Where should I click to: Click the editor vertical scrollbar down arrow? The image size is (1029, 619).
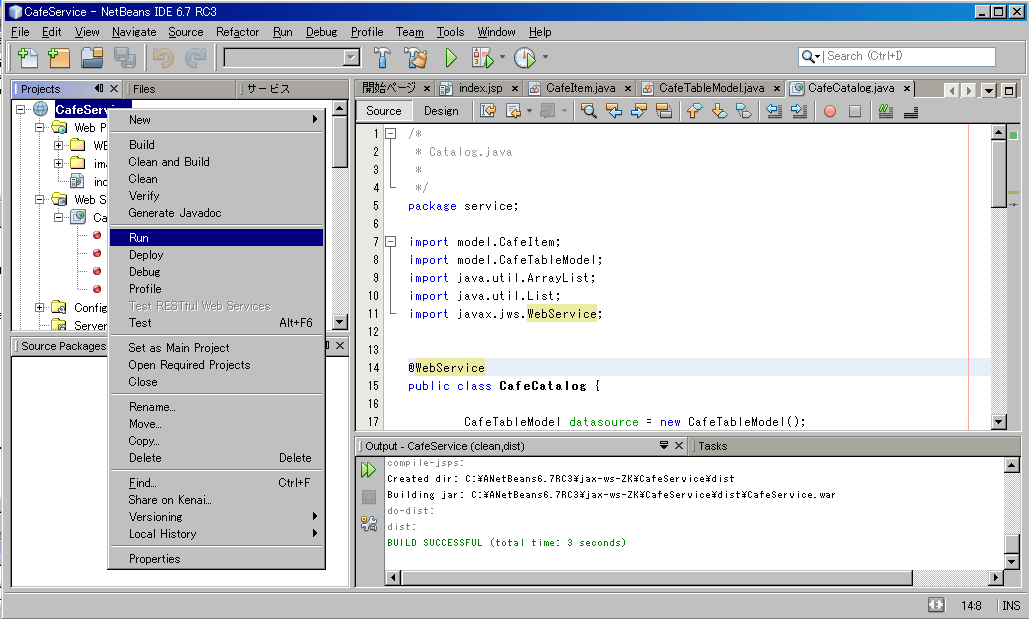click(998, 422)
